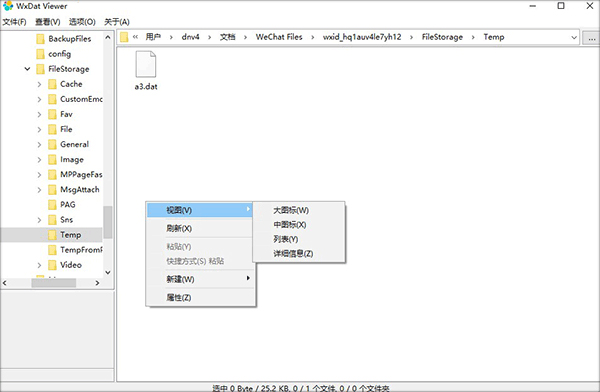Click tree scrollbar down arrow
The image size is (600, 392).
pyautogui.click(x=108, y=272)
